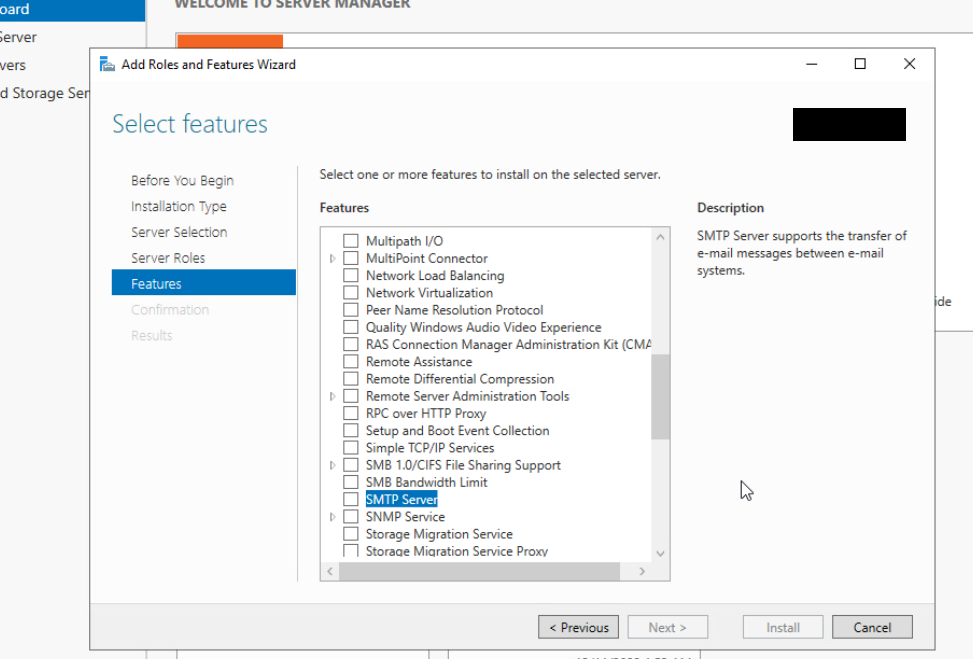973x659 pixels.
Task: Select SMB 1.0/CIFS File Sharing Support label
Action: pos(463,465)
